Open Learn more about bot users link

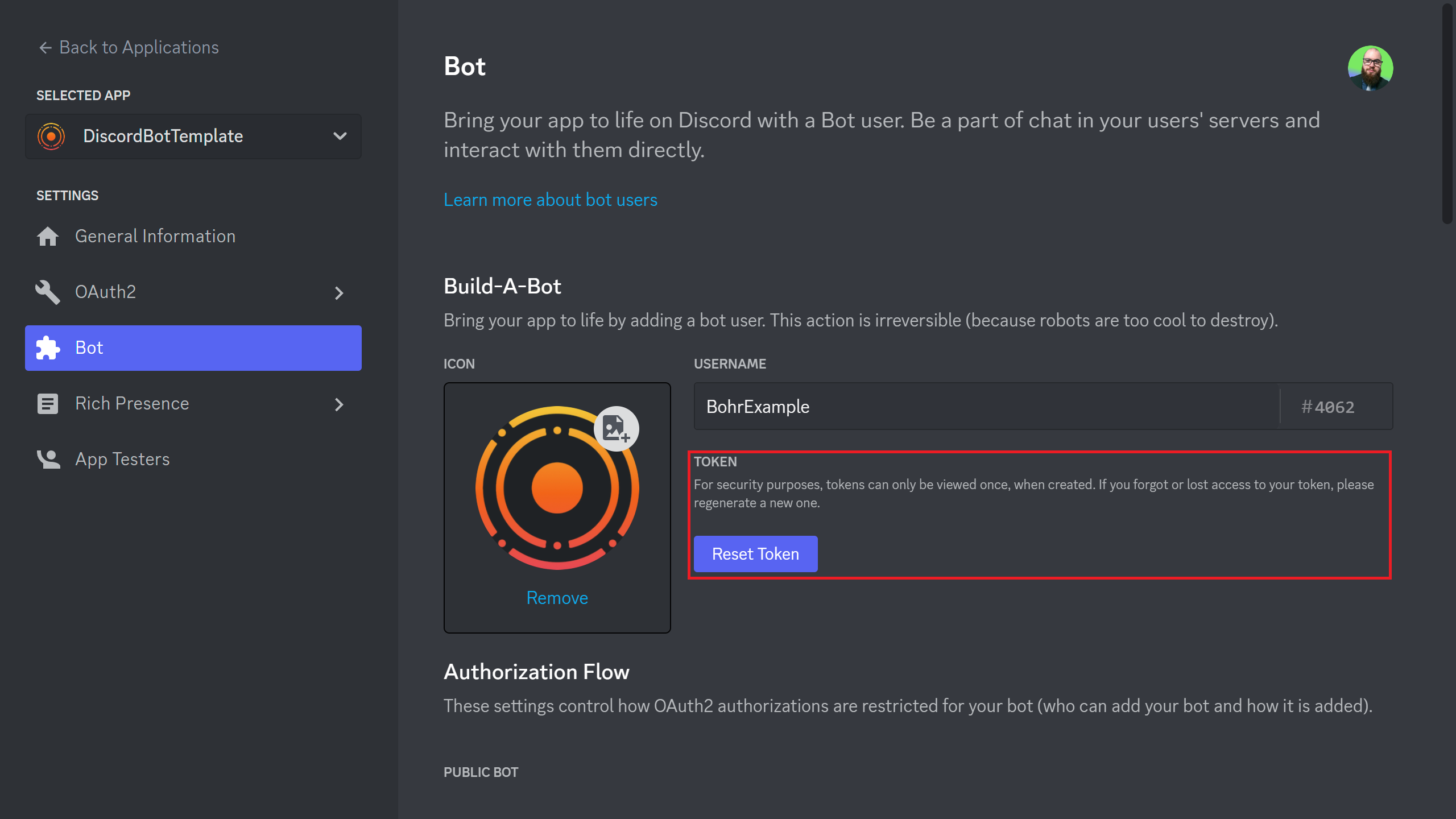click(550, 200)
